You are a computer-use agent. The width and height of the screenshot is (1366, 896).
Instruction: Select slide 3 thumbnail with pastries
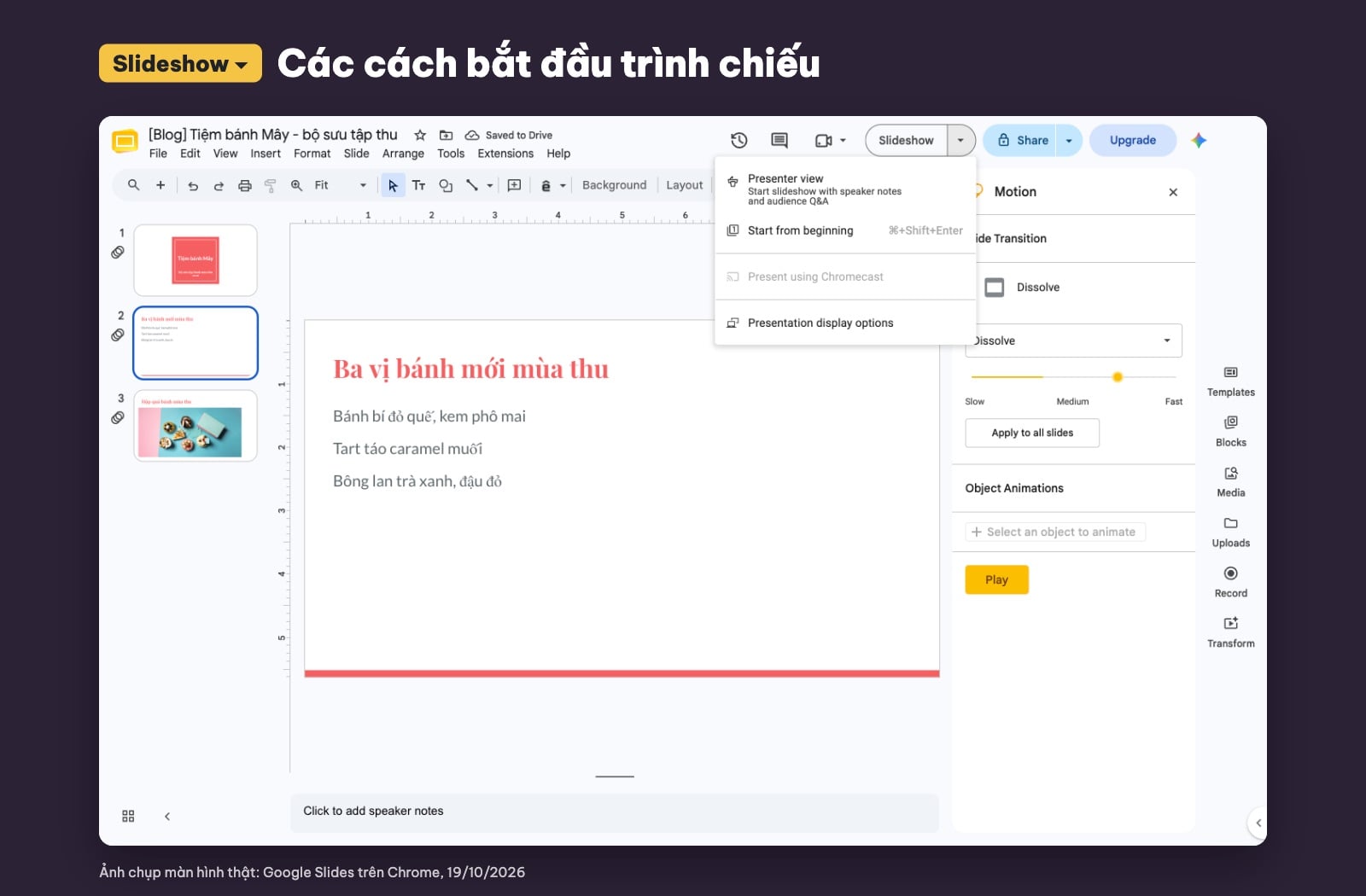(196, 426)
